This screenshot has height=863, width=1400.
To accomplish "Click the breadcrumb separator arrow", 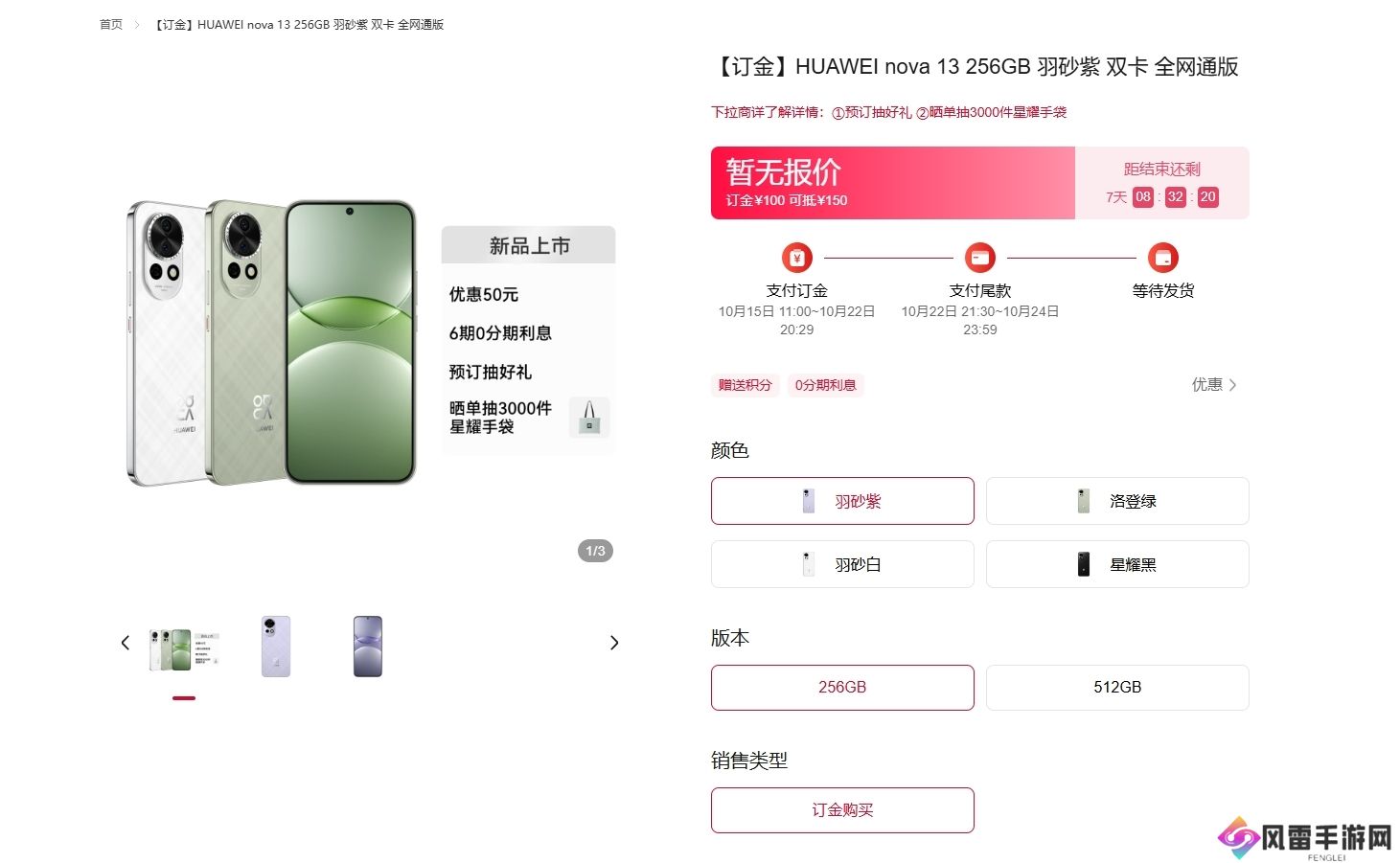I will [x=136, y=25].
